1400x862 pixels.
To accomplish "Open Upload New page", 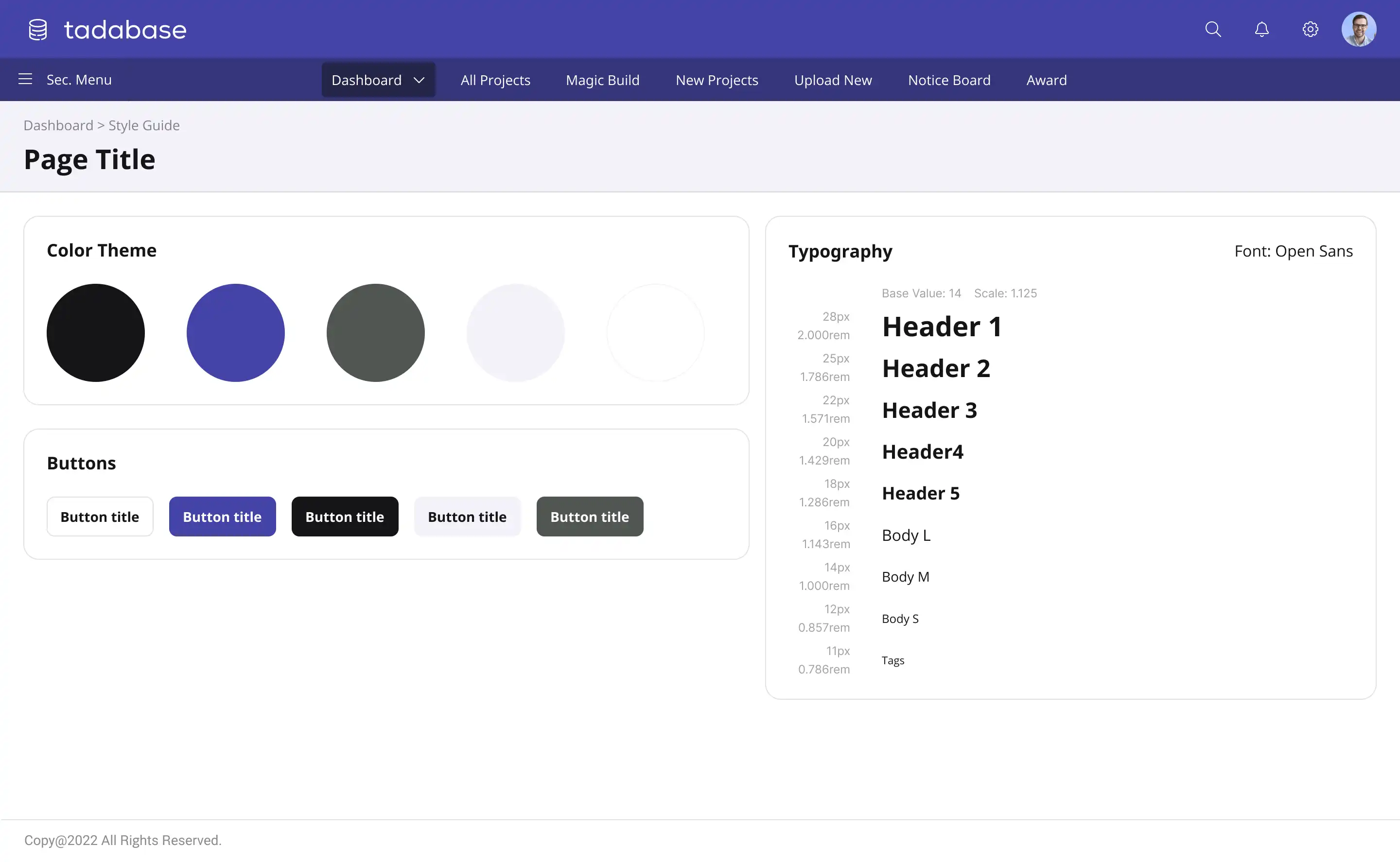I will [x=833, y=80].
